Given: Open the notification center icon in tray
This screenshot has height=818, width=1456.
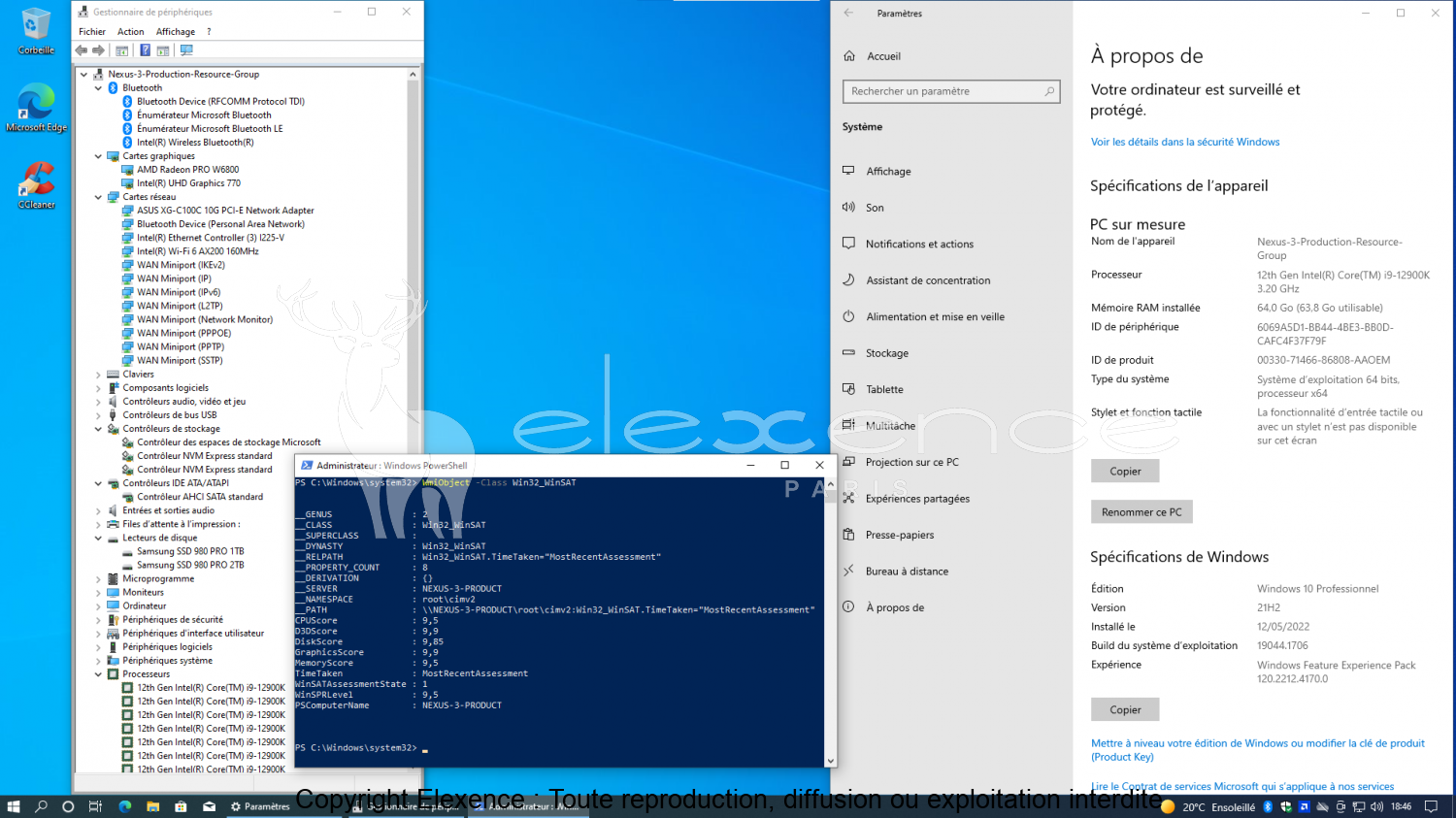Looking at the screenshot, I should (1431, 806).
